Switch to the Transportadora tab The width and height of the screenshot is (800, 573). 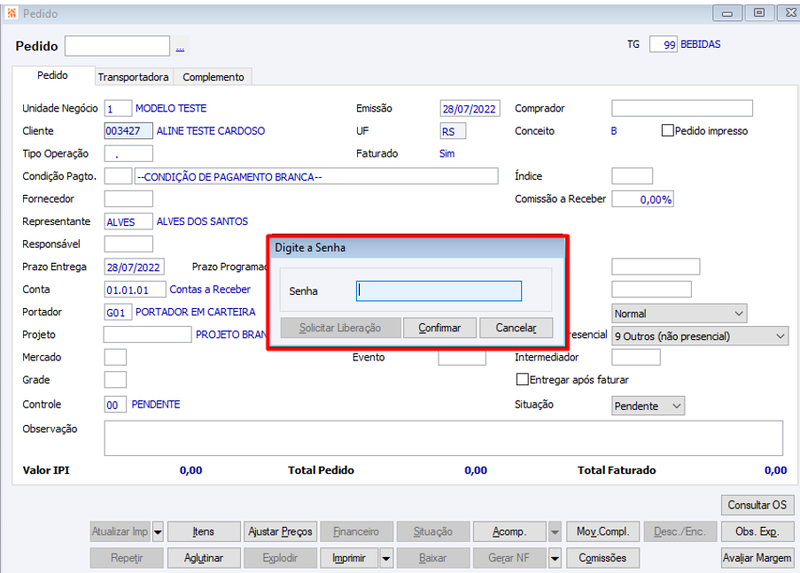pos(134,77)
